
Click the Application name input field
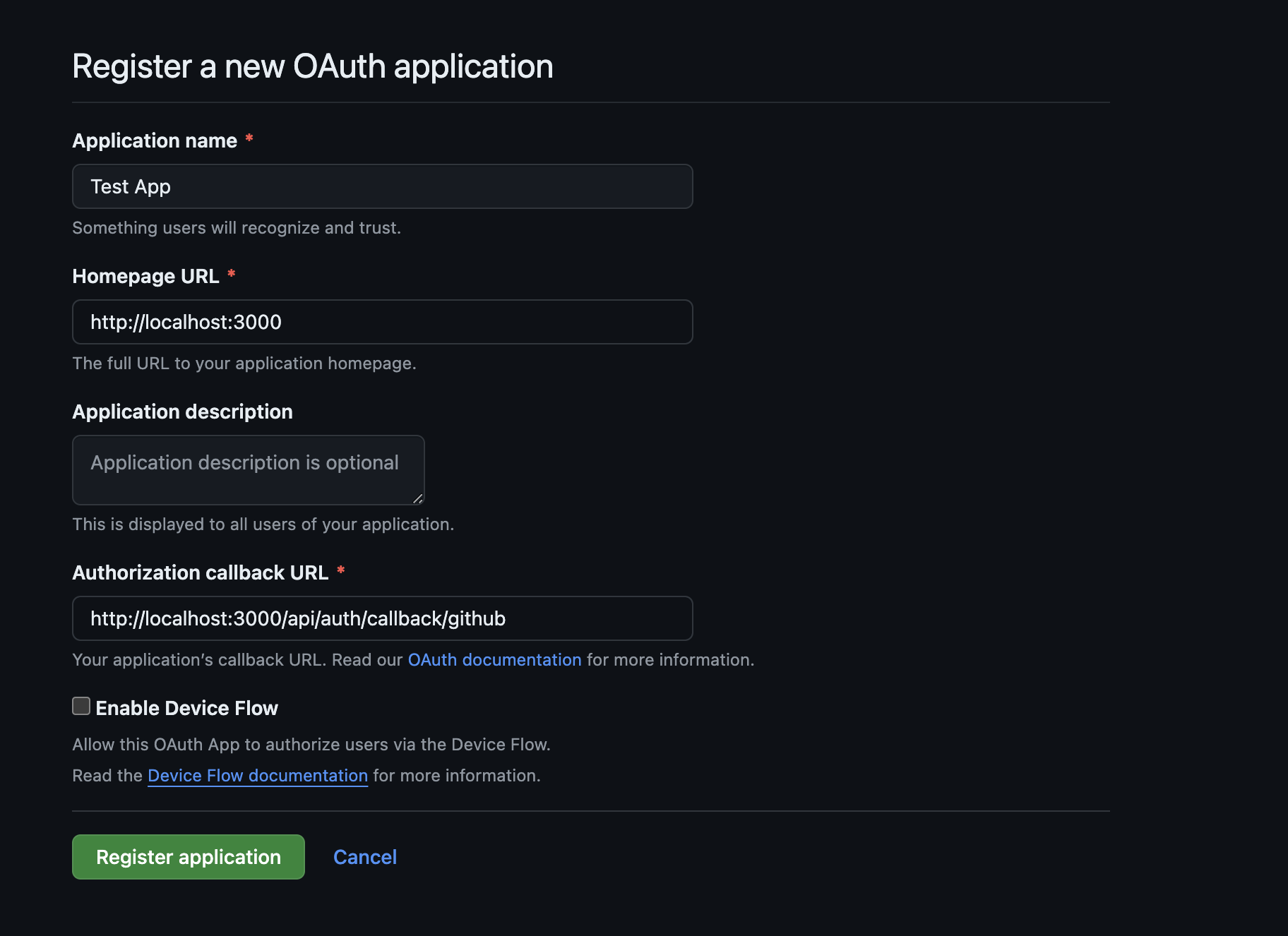(x=382, y=186)
